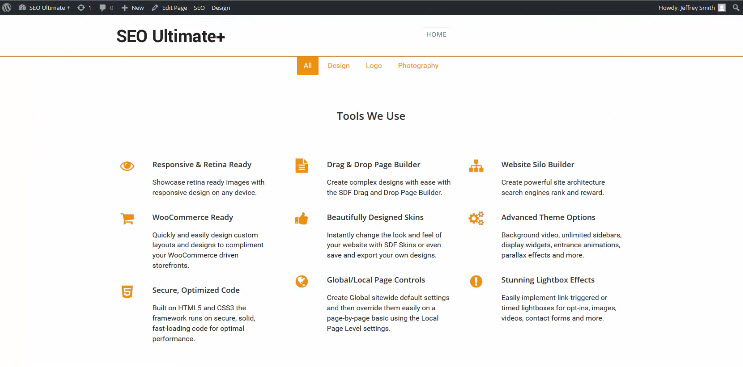The width and height of the screenshot is (743, 367).
Task: Select the All portfolio filter
Action: [308, 65]
